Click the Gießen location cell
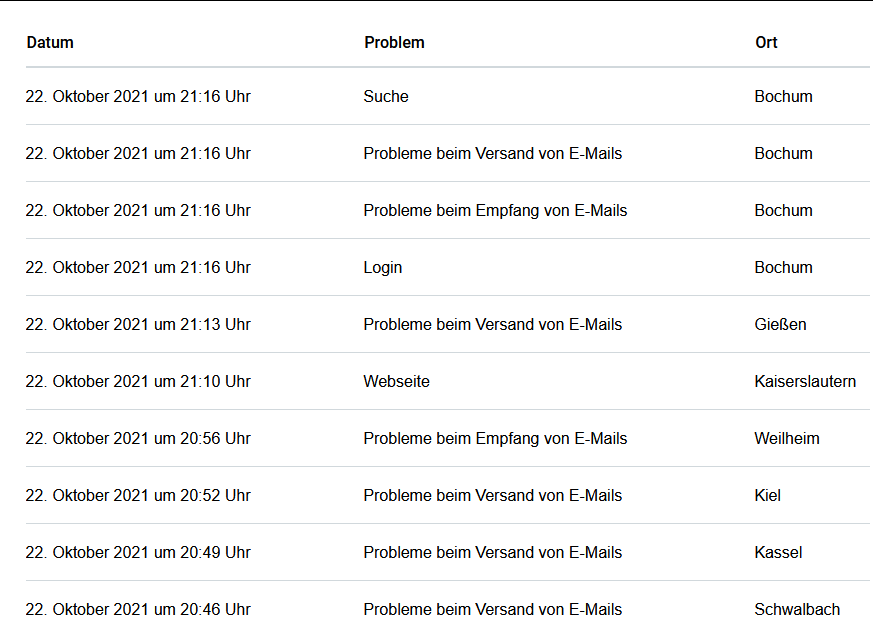Image resolution: width=873 pixels, height=629 pixels. click(780, 325)
